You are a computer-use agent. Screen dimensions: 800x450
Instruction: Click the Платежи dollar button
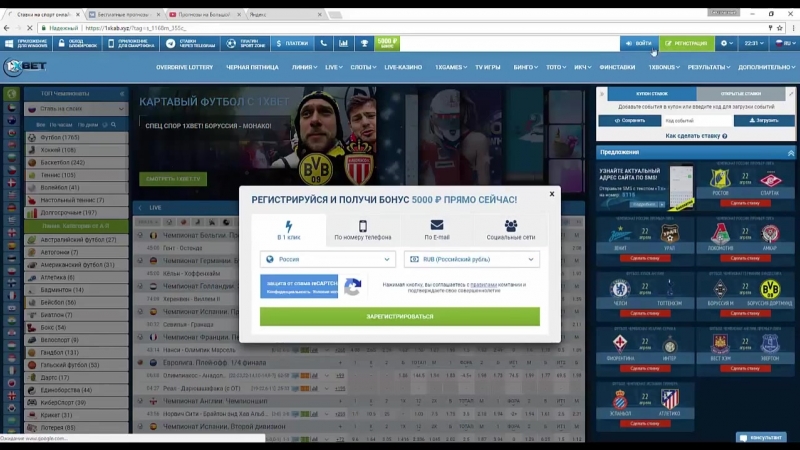292,44
